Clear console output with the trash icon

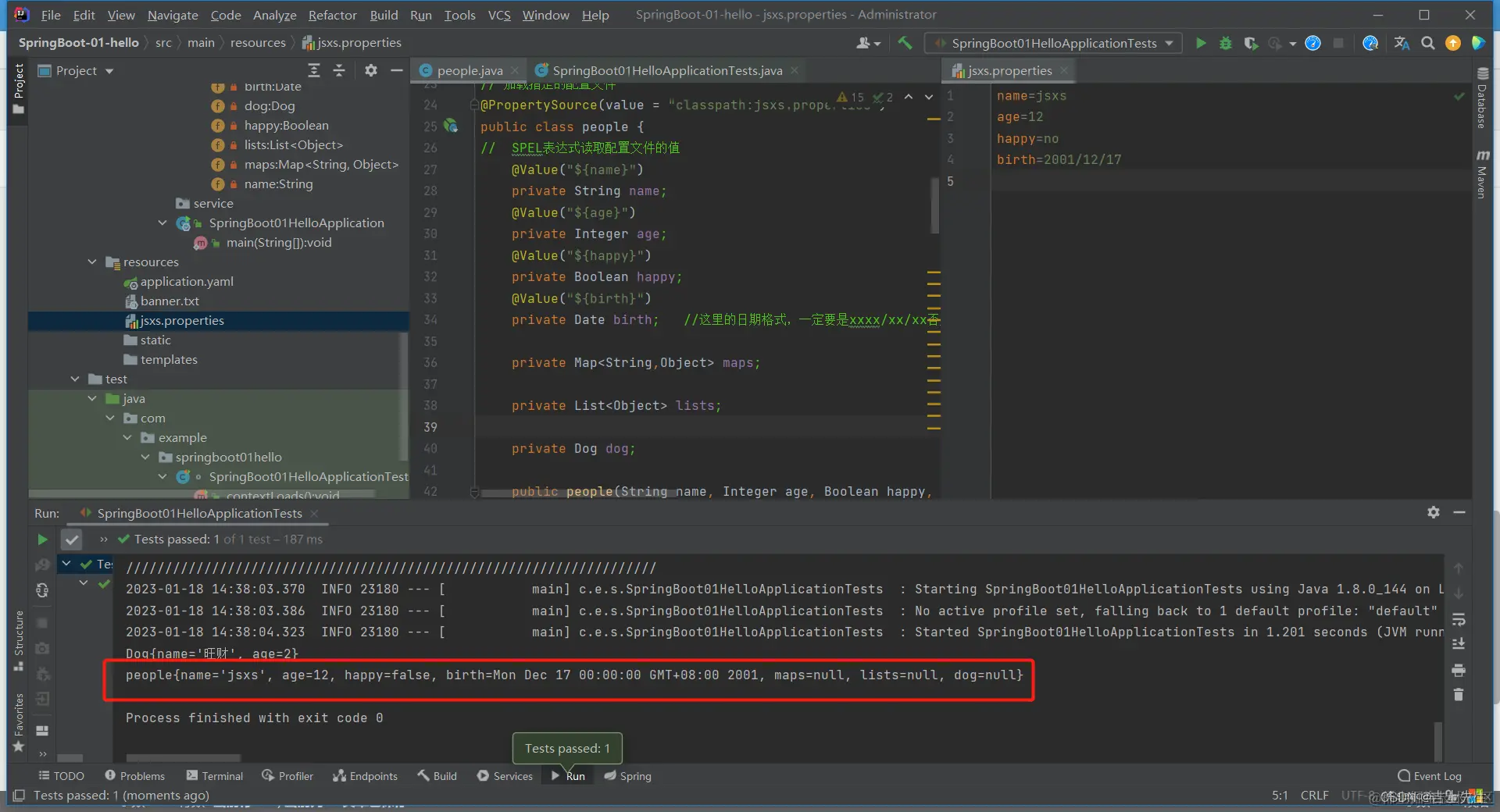1459,694
